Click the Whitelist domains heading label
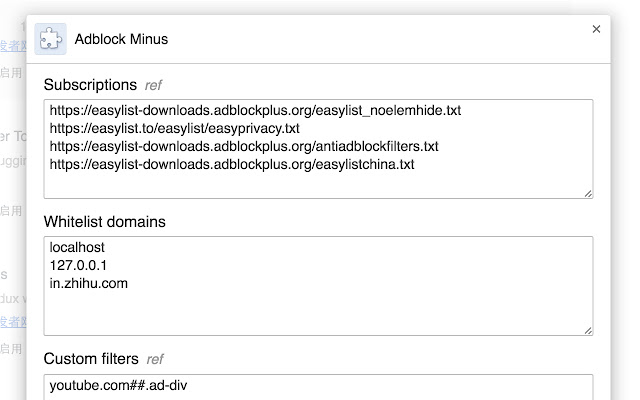This screenshot has height=400, width=640. [x=104, y=221]
